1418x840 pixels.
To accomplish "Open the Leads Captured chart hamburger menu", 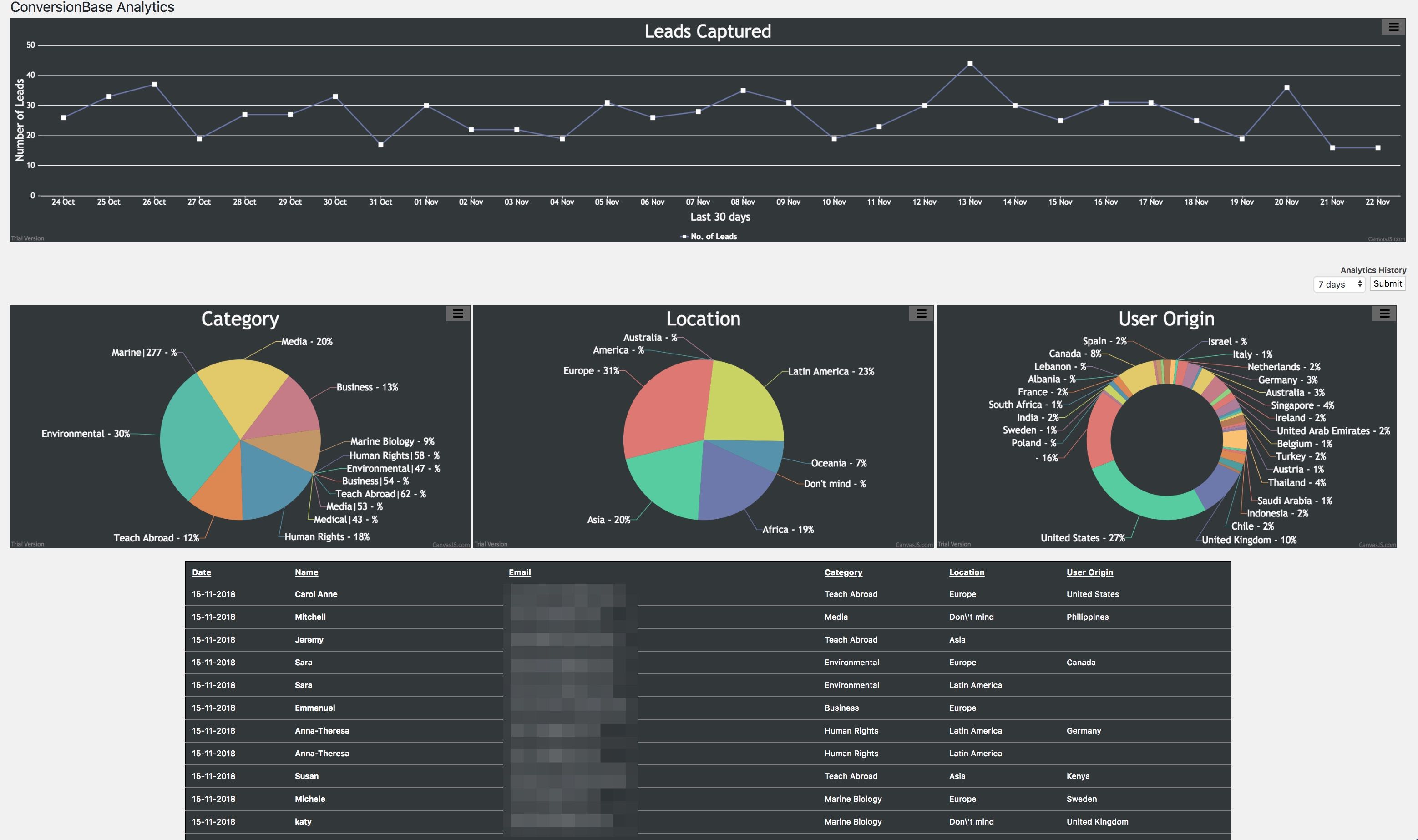I will point(1393,26).
